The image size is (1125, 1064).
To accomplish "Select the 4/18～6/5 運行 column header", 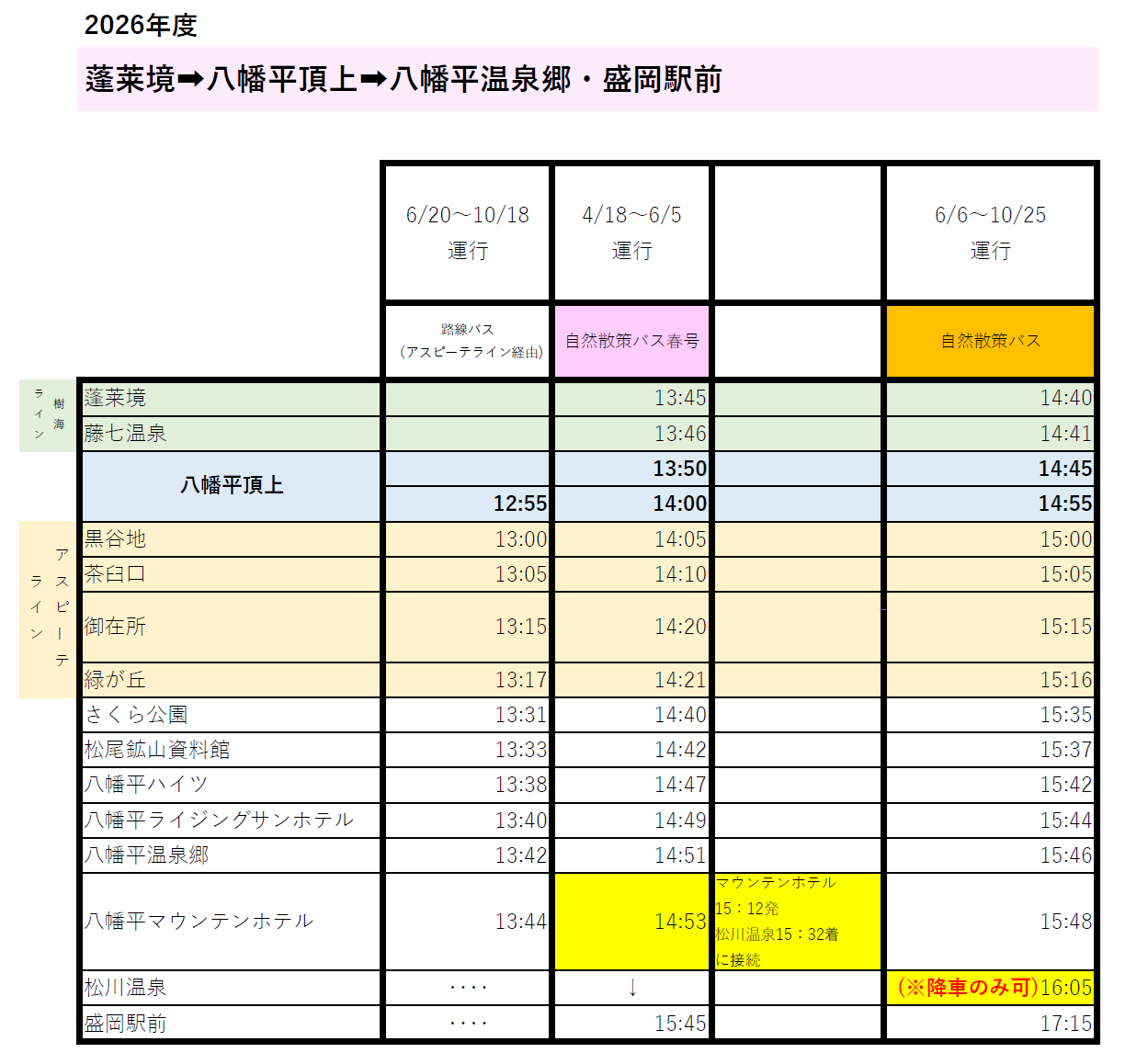I will click(632, 232).
